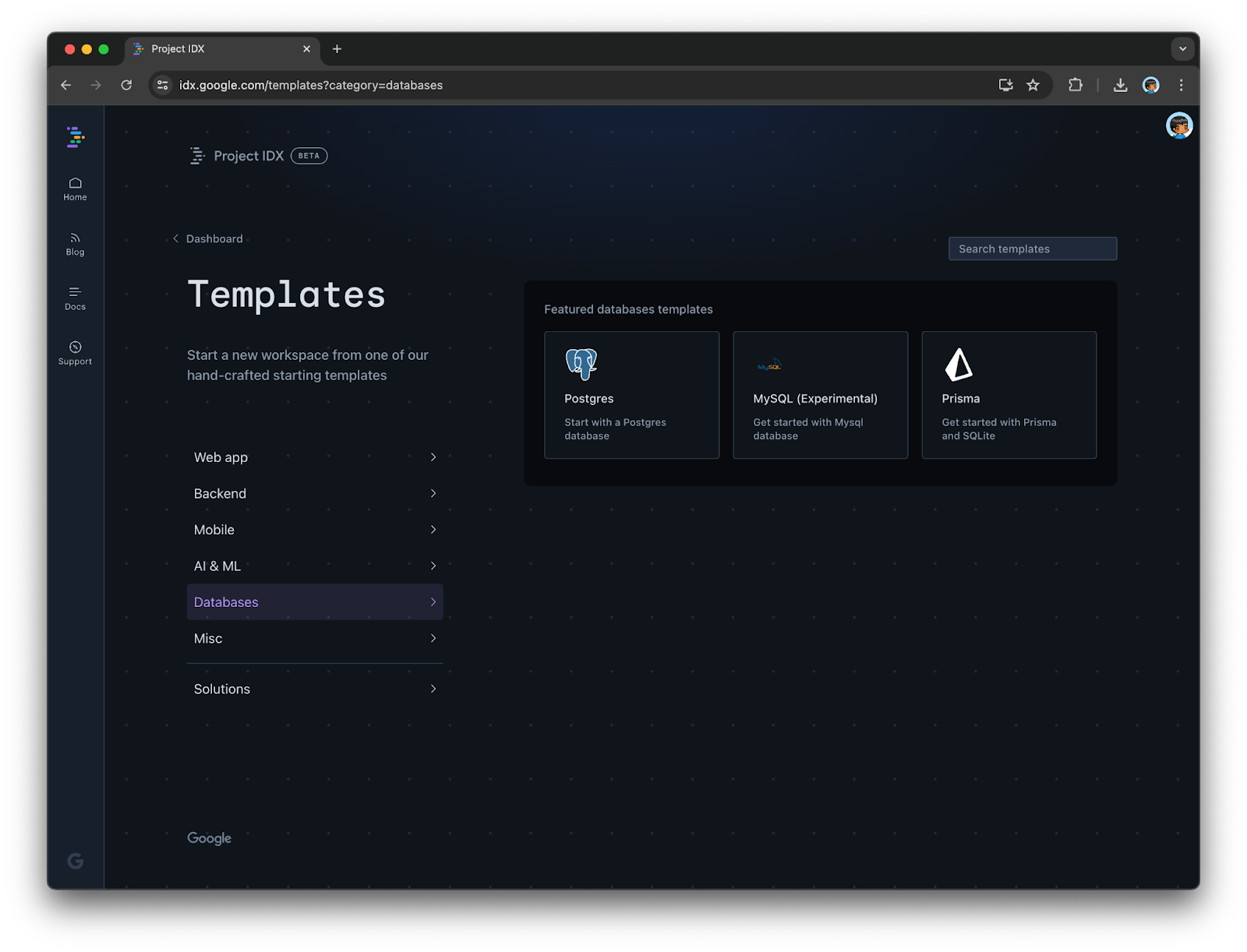The height and width of the screenshot is (952, 1247).
Task: Open the Postgres template card
Action: click(x=632, y=395)
